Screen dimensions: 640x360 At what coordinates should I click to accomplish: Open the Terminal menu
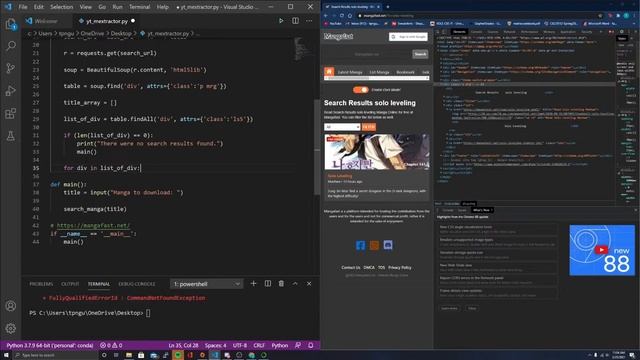tap(140, 7)
